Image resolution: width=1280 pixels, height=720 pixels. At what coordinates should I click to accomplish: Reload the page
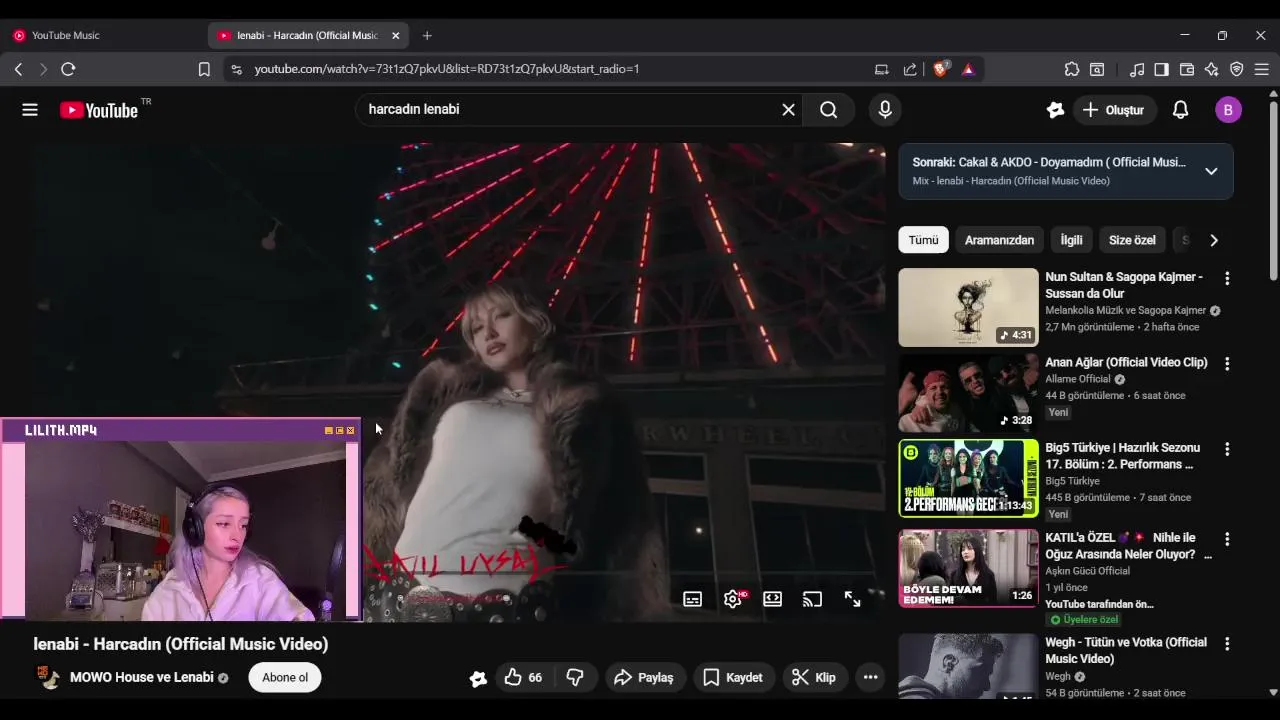click(68, 69)
